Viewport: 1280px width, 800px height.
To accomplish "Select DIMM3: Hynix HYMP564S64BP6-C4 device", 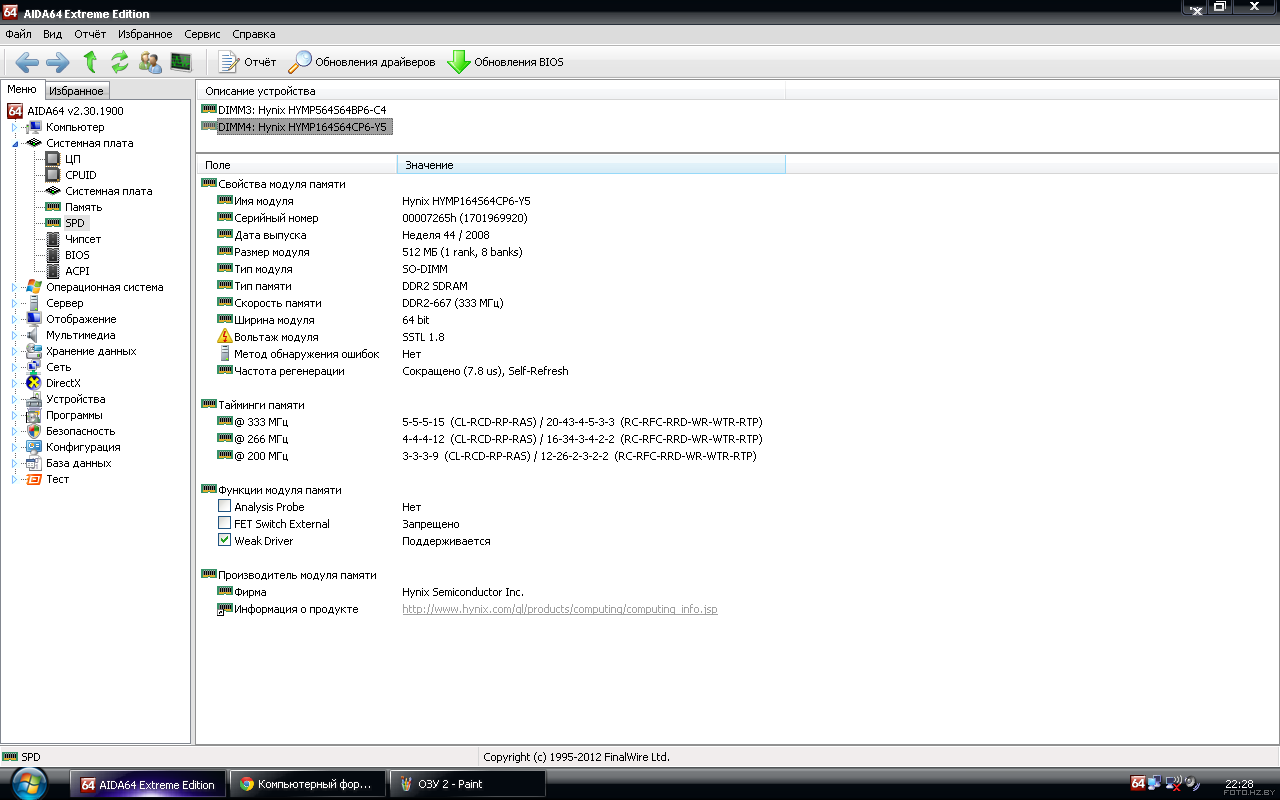I will pos(301,109).
